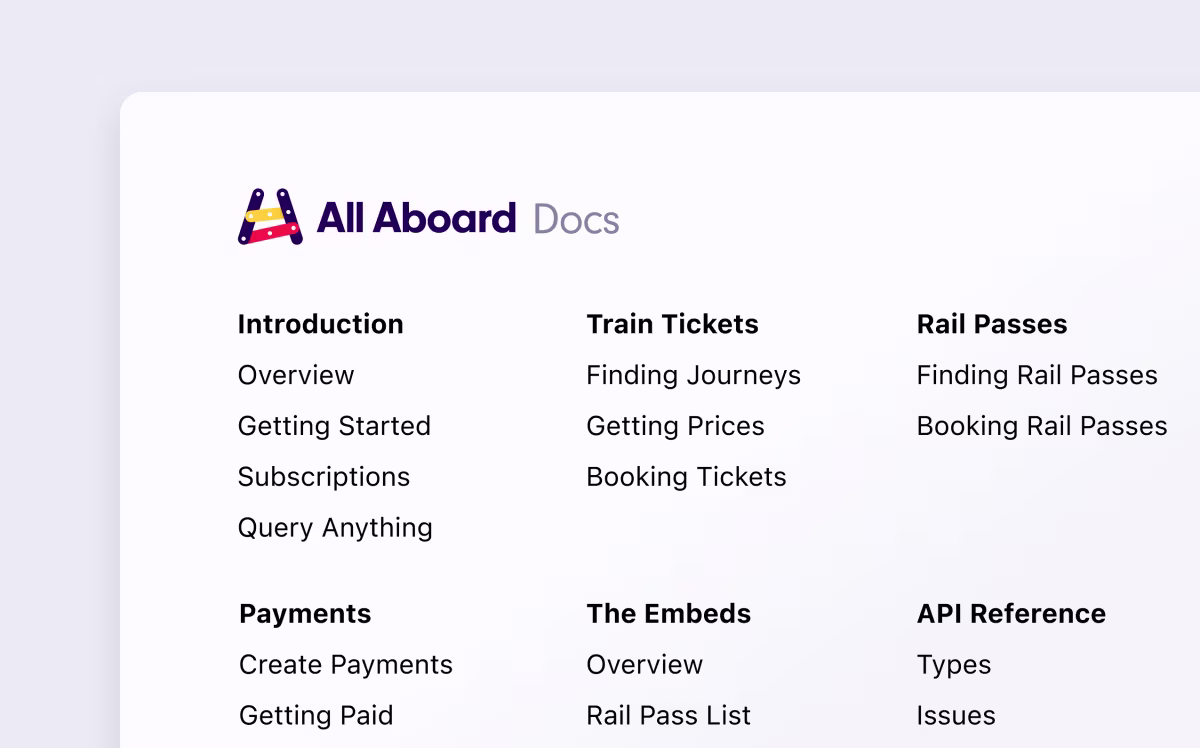Click the API Reference section heading
The height and width of the screenshot is (748, 1200).
click(x=1011, y=613)
